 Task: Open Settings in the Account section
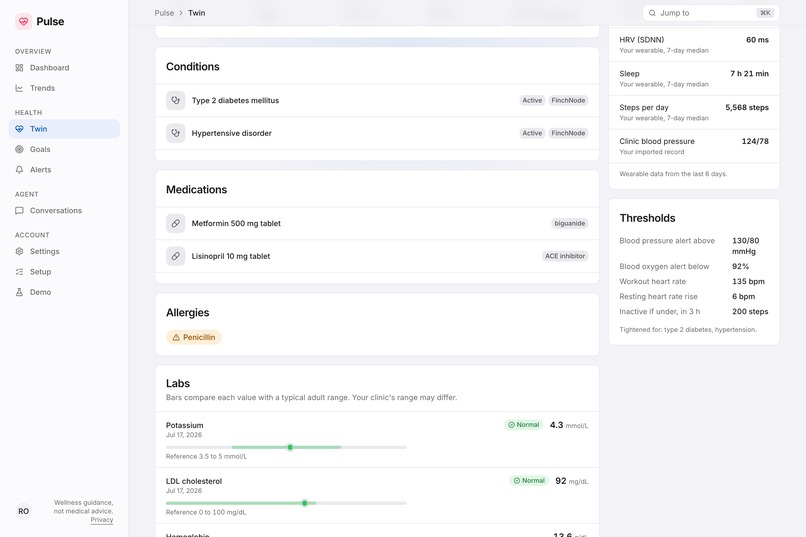pos(64,251)
